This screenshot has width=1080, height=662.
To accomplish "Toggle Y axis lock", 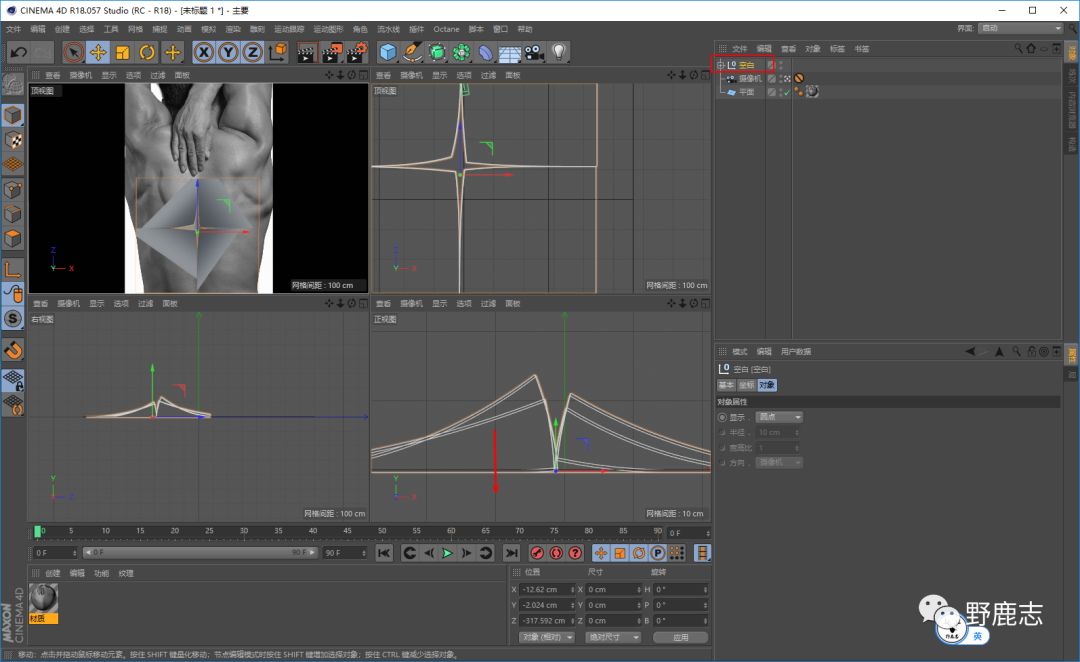I will [228, 52].
